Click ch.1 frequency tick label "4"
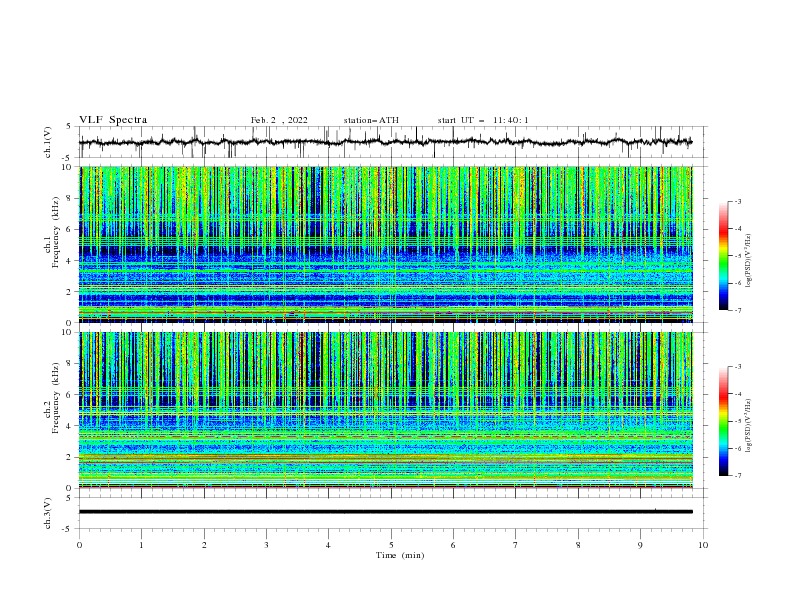 (71, 261)
